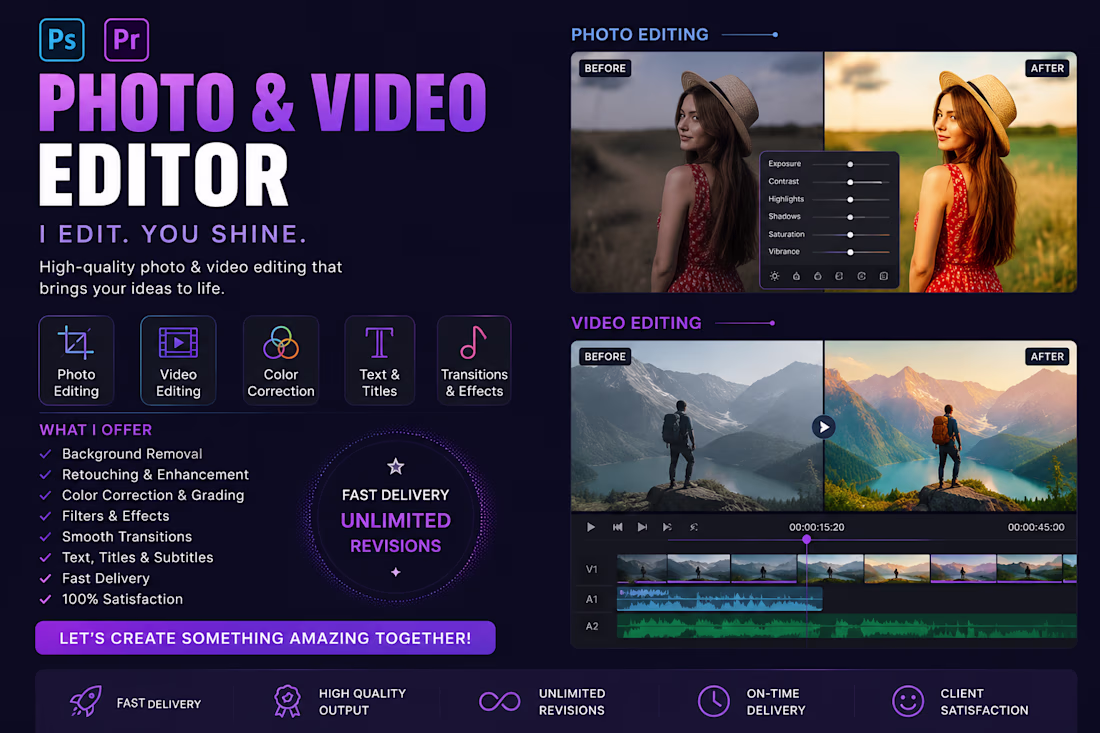
Task: Select the Text & Titles icon card
Action: (x=380, y=361)
